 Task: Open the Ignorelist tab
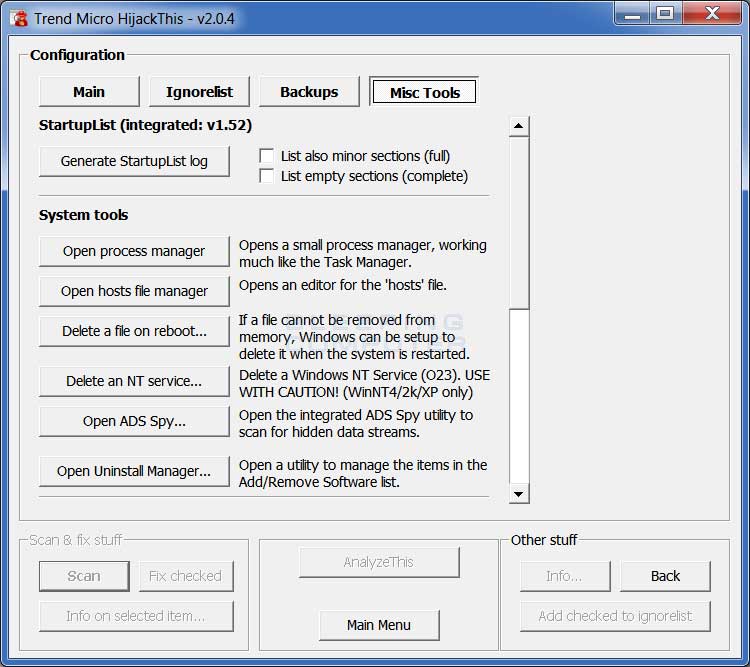[x=199, y=91]
